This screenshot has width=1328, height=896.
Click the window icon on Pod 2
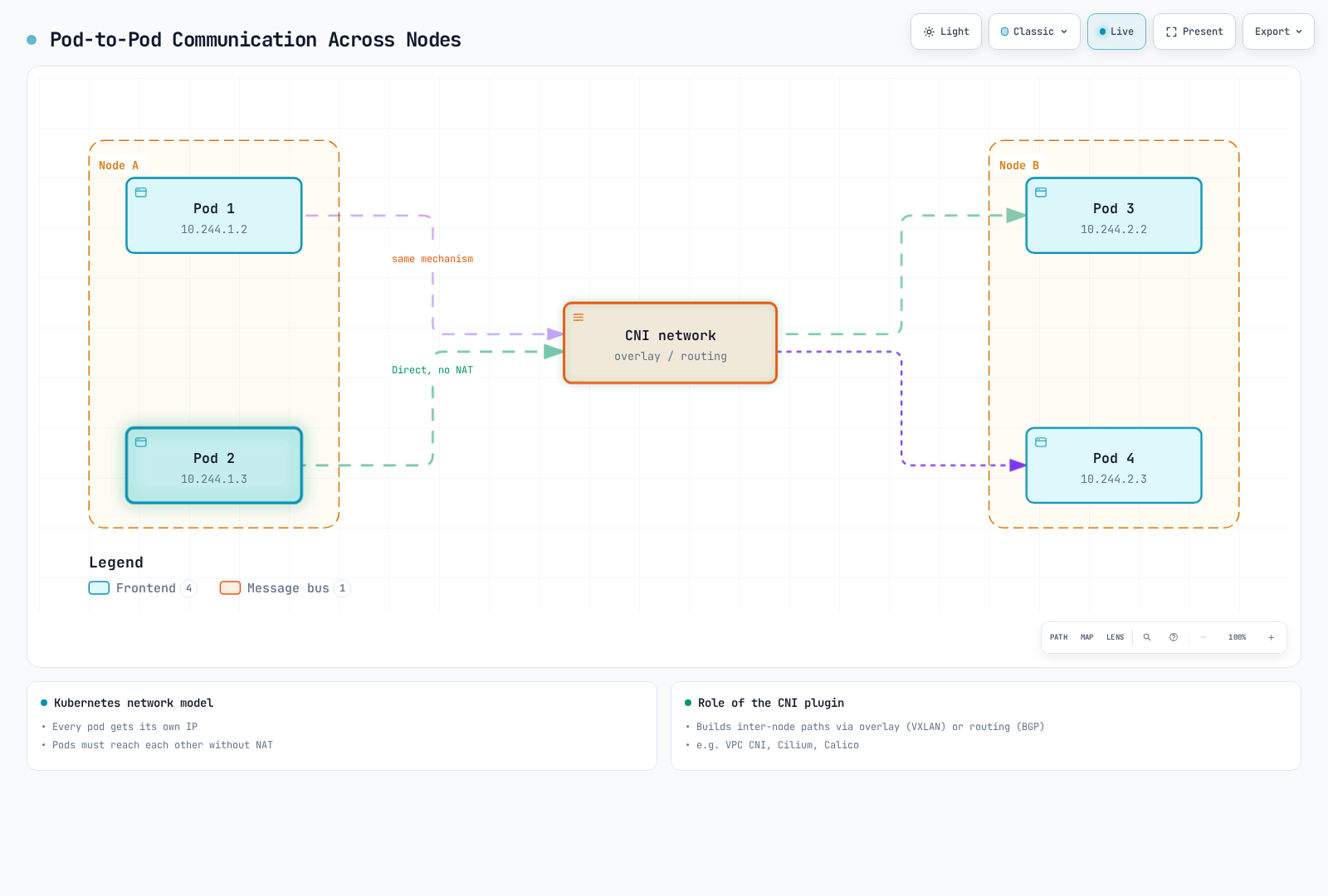point(141,442)
